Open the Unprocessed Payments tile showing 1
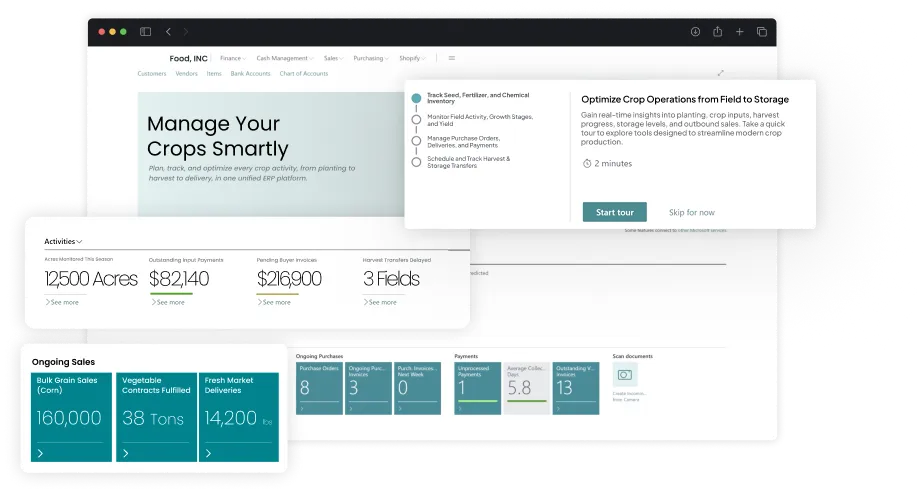 click(478, 389)
